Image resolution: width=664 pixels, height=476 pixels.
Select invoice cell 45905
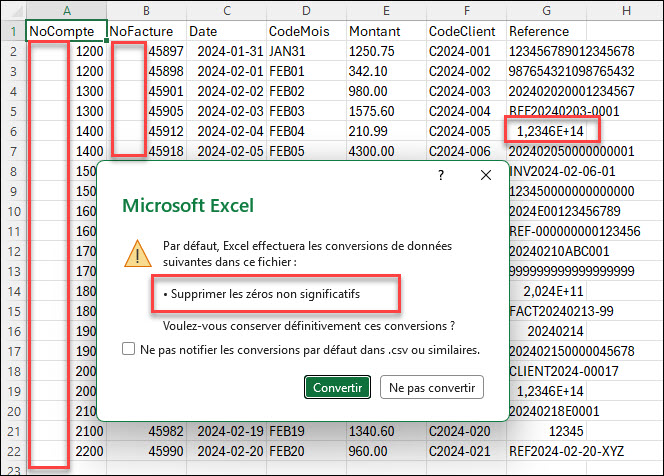[146, 111]
